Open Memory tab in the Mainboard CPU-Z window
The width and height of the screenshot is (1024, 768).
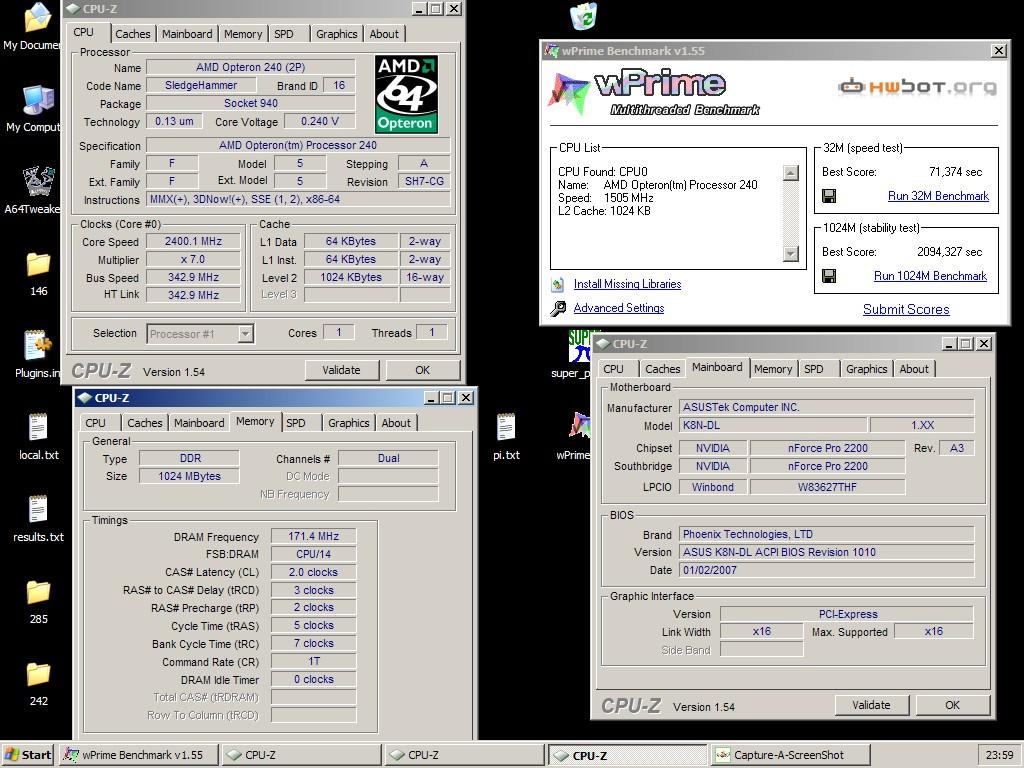(773, 369)
